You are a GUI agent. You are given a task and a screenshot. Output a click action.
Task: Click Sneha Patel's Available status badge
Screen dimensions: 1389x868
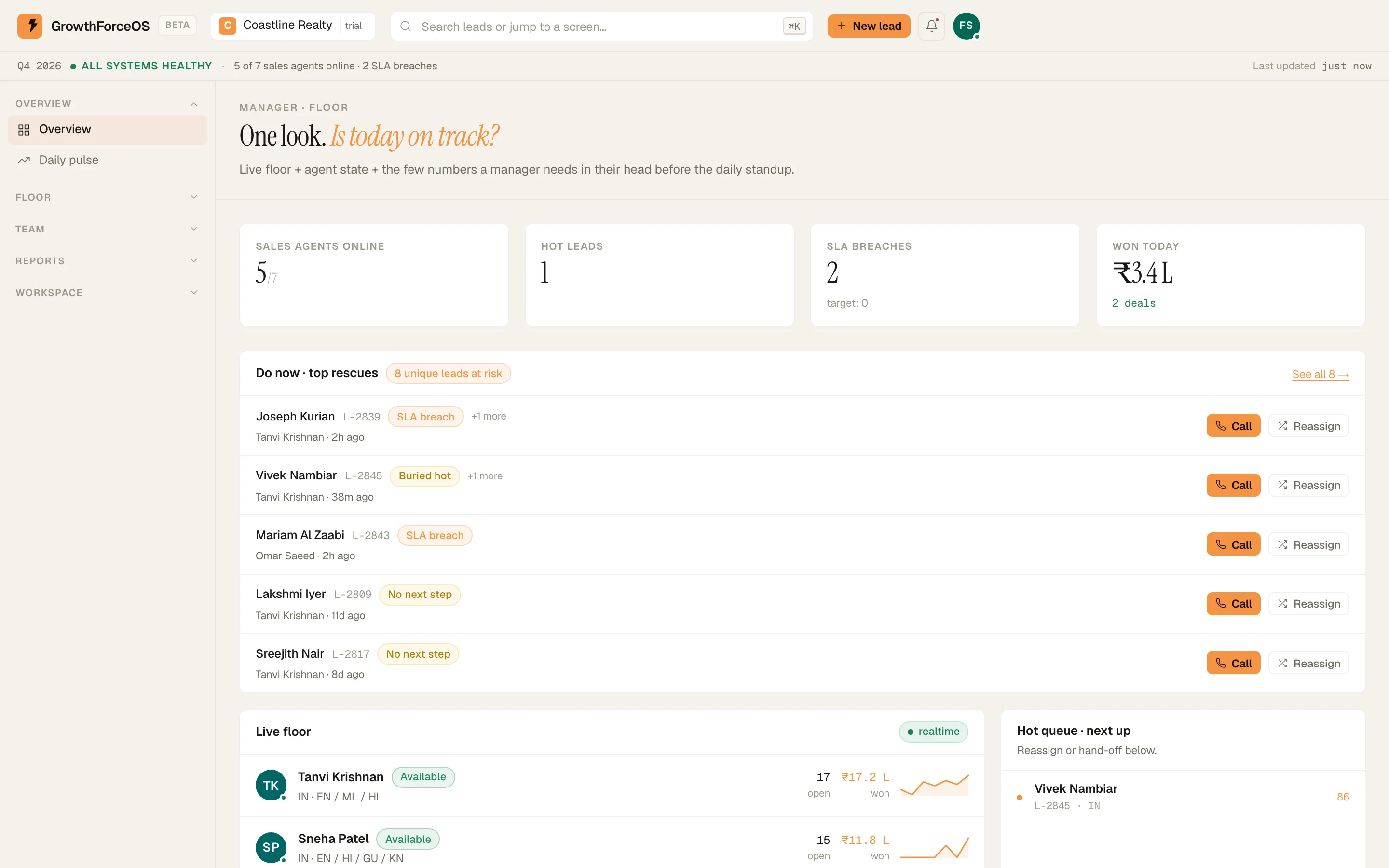pos(408,839)
